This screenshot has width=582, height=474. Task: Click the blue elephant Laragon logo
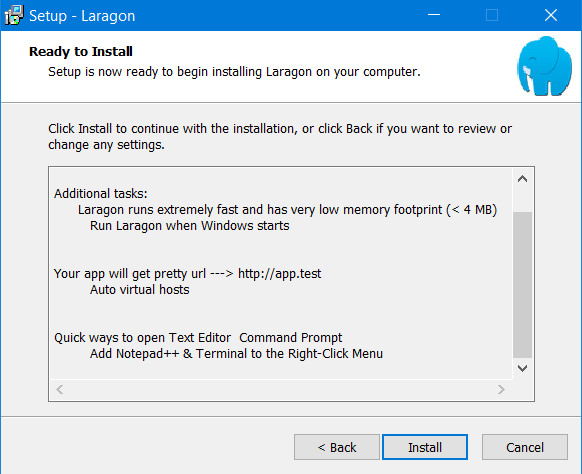coord(545,66)
